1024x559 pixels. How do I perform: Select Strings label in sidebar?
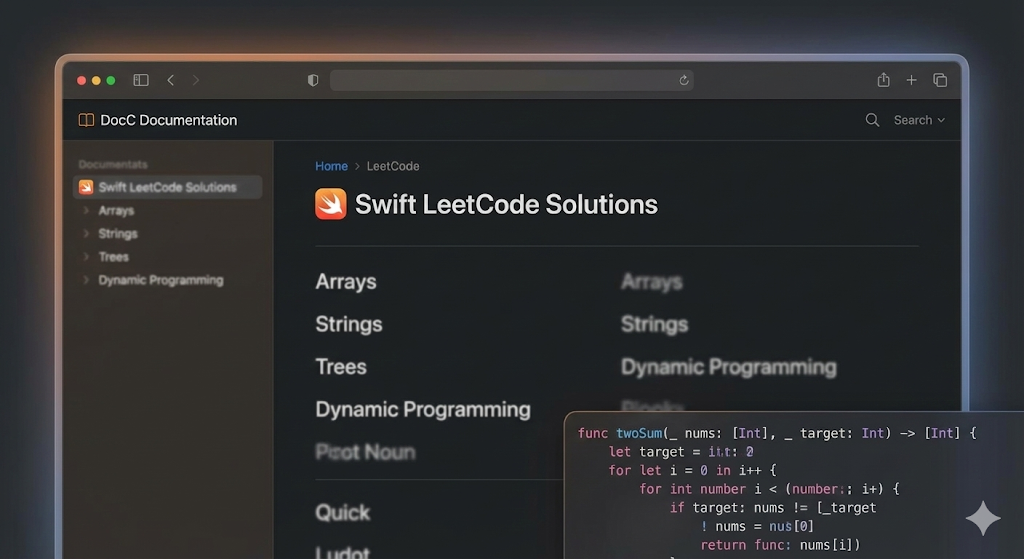[x=118, y=233]
